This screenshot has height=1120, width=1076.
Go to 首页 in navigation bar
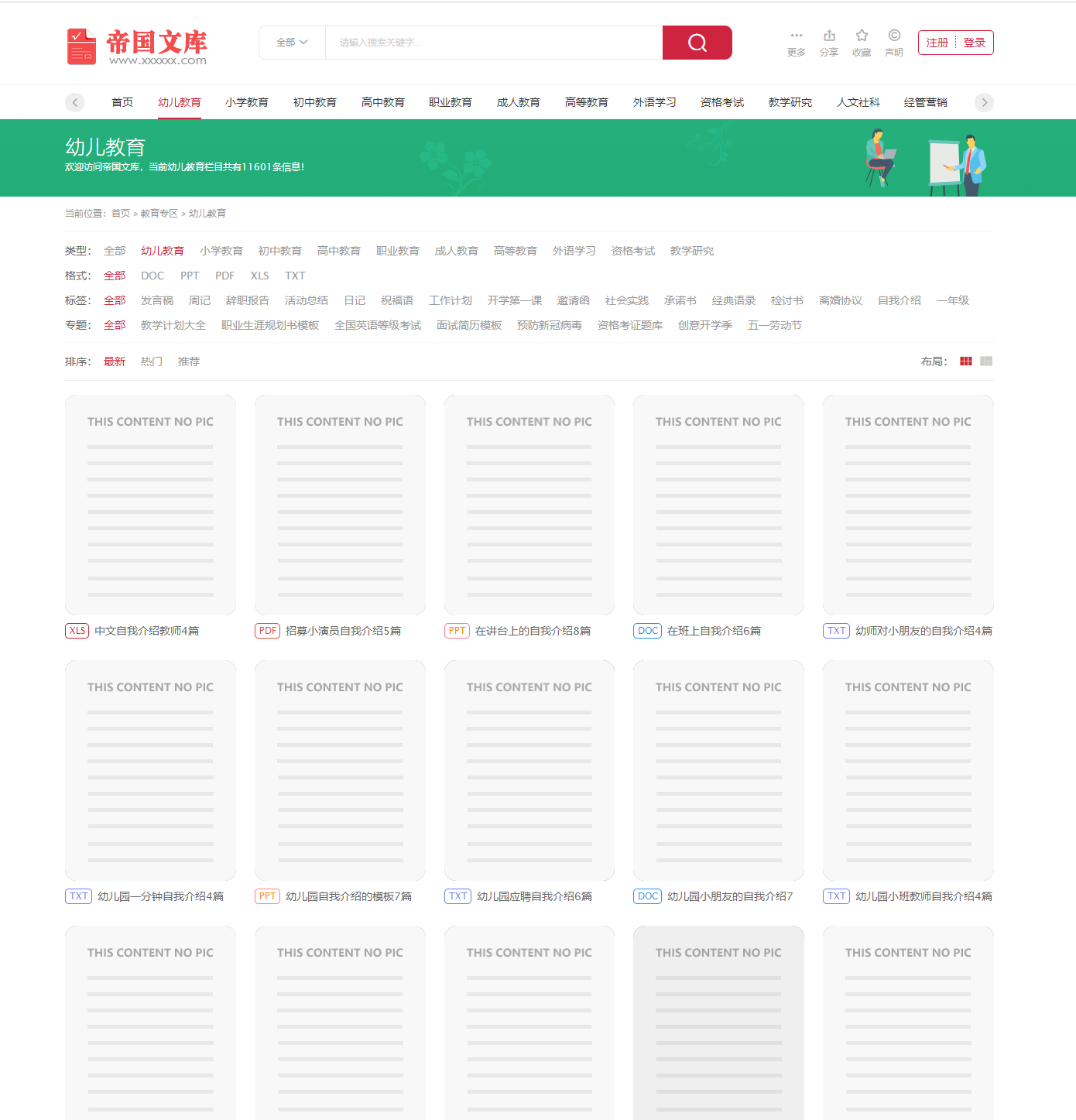pyautogui.click(x=122, y=102)
